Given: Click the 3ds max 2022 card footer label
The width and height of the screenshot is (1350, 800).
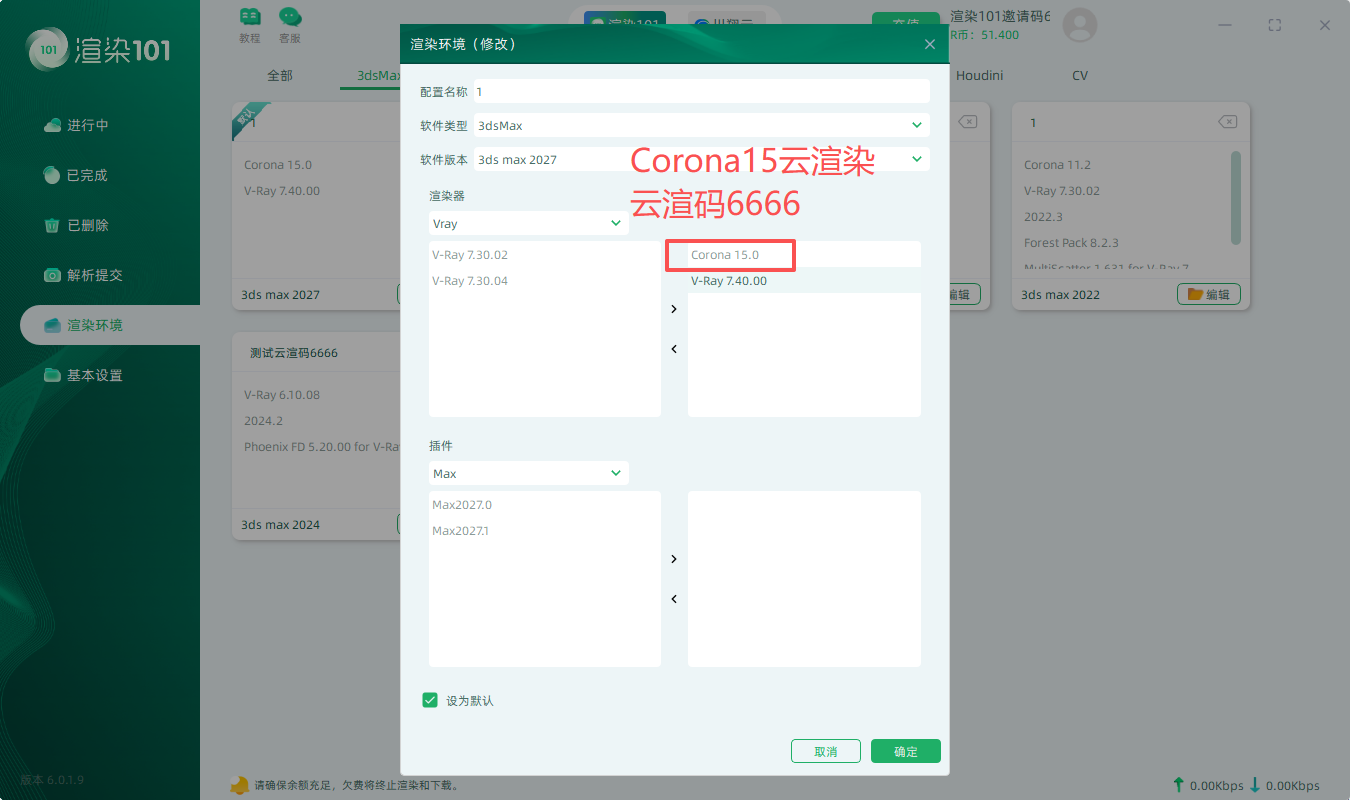Looking at the screenshot, I should pos(1061,295).
